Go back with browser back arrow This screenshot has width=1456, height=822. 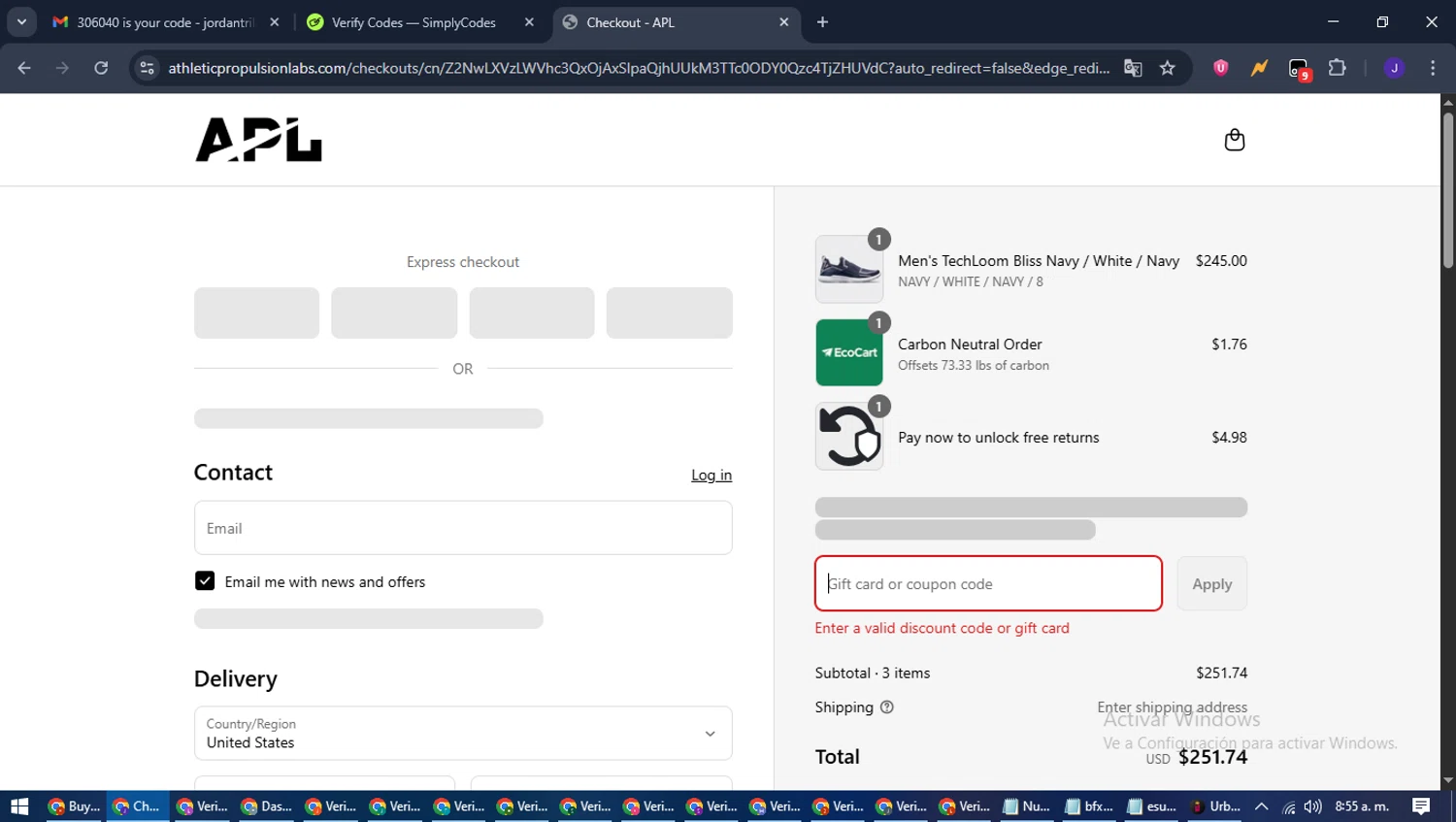pyautogui.click(x=24, y=68)
